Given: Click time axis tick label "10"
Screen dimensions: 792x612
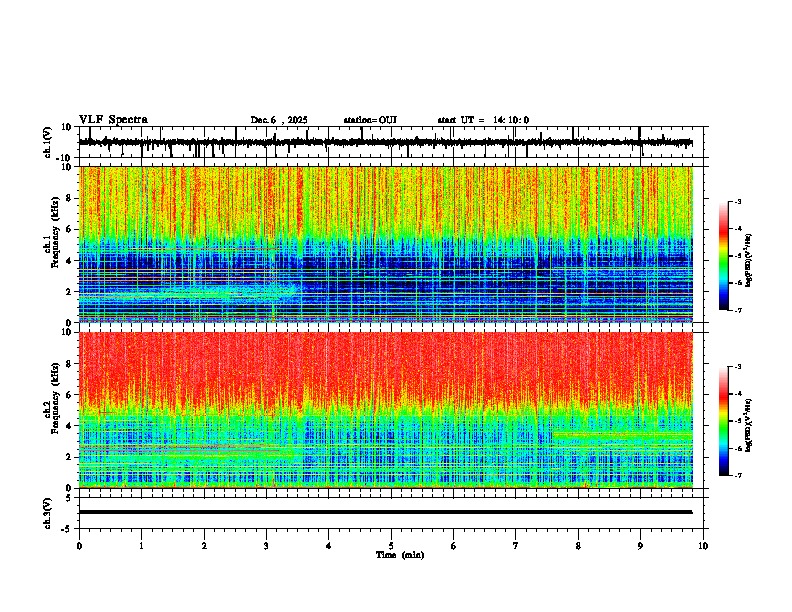Looking at the screenshot, I should click(x=703, y=546).
